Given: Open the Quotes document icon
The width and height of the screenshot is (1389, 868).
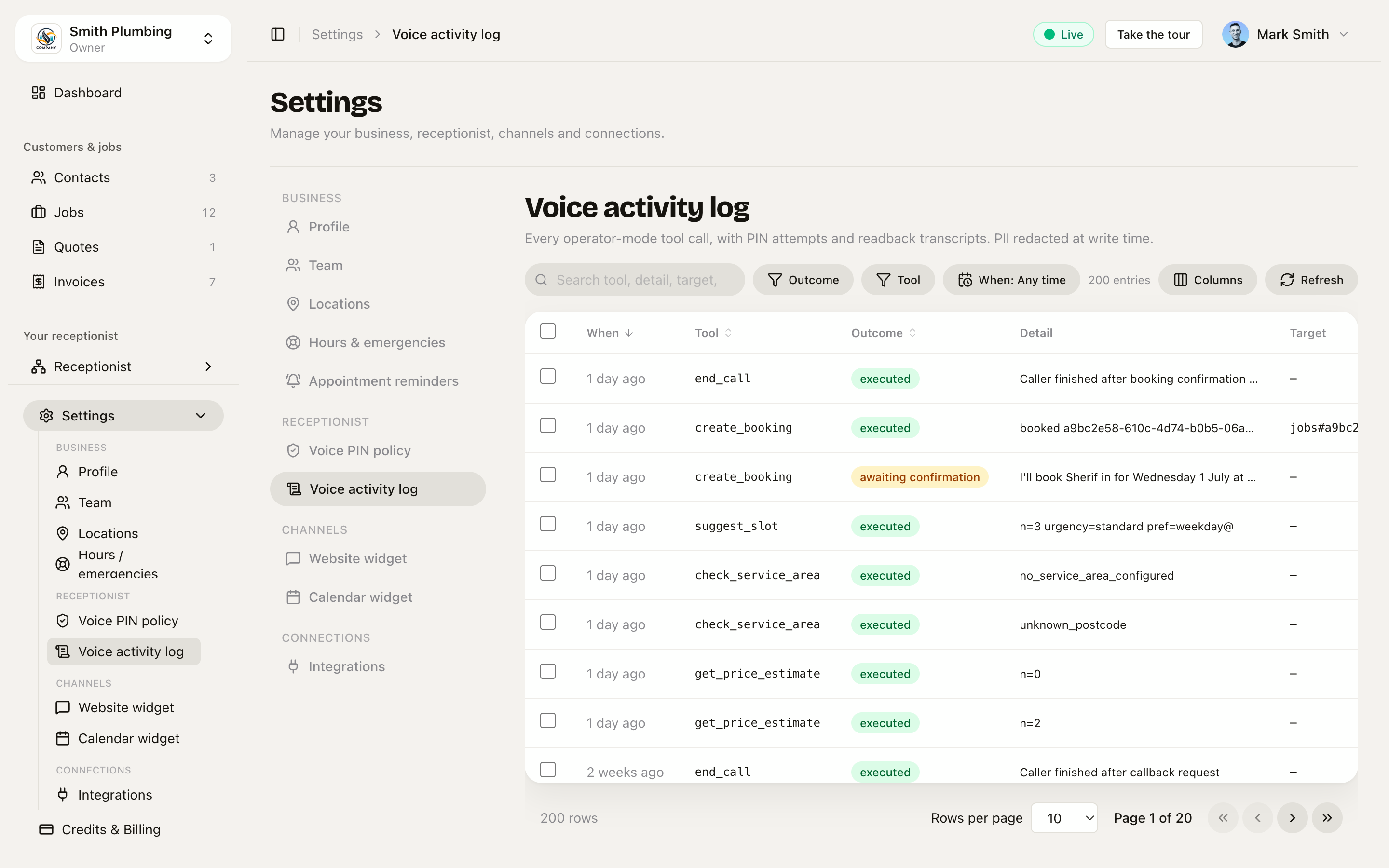Looking at the screenshot, I should (x=39, y=247).
